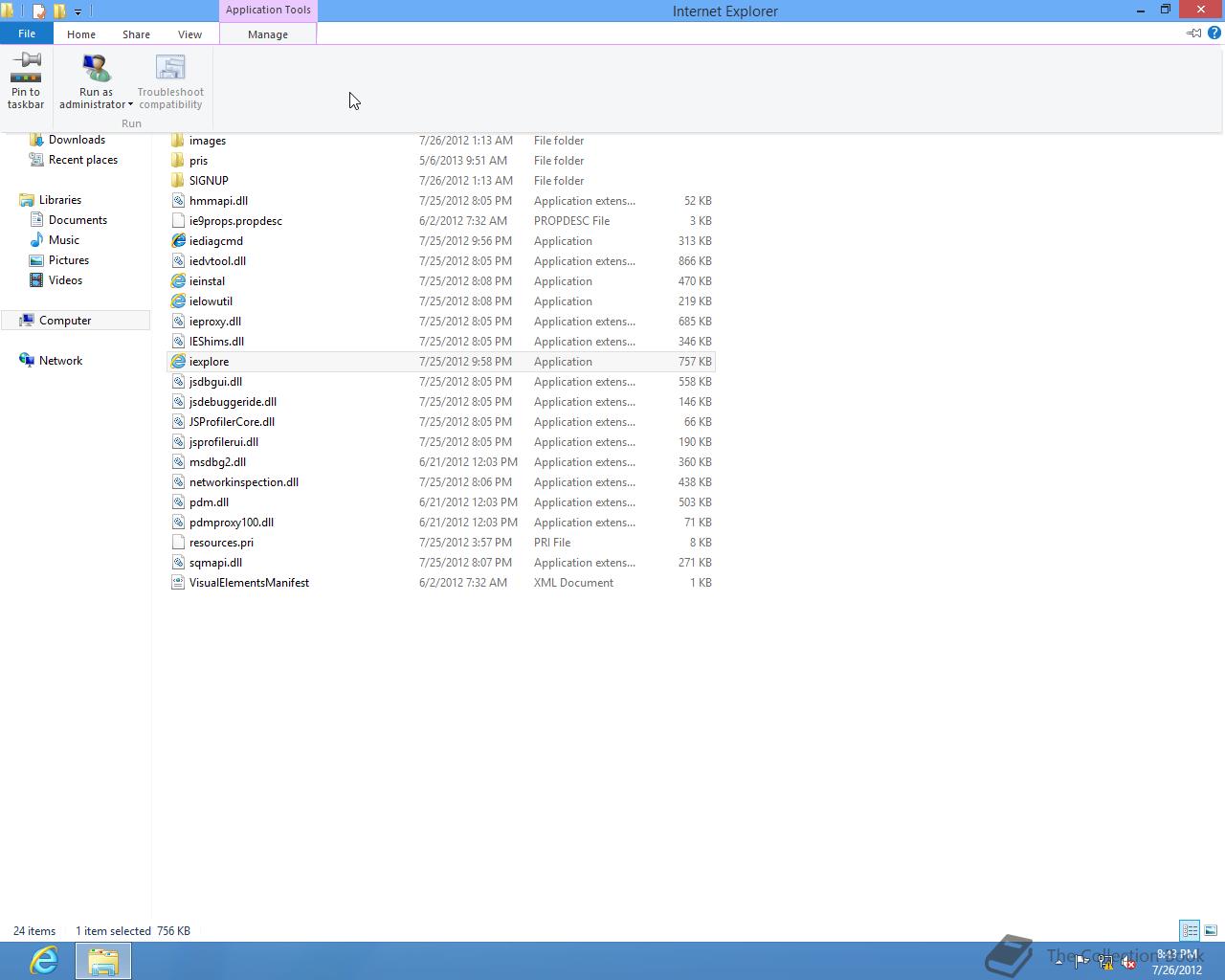This screenshot has height=980, width=1225.
Task: Open Recent places in navigation pane
Action: pos(82,160)
